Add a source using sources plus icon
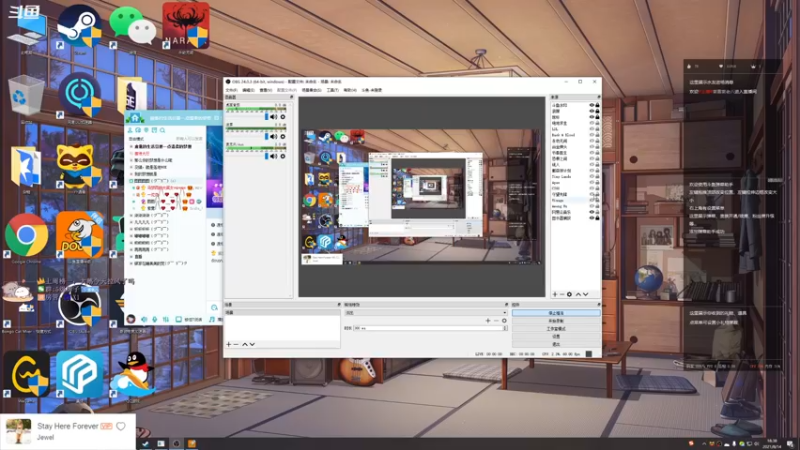Screen dimensions: 800x450 tap(555, 294)
